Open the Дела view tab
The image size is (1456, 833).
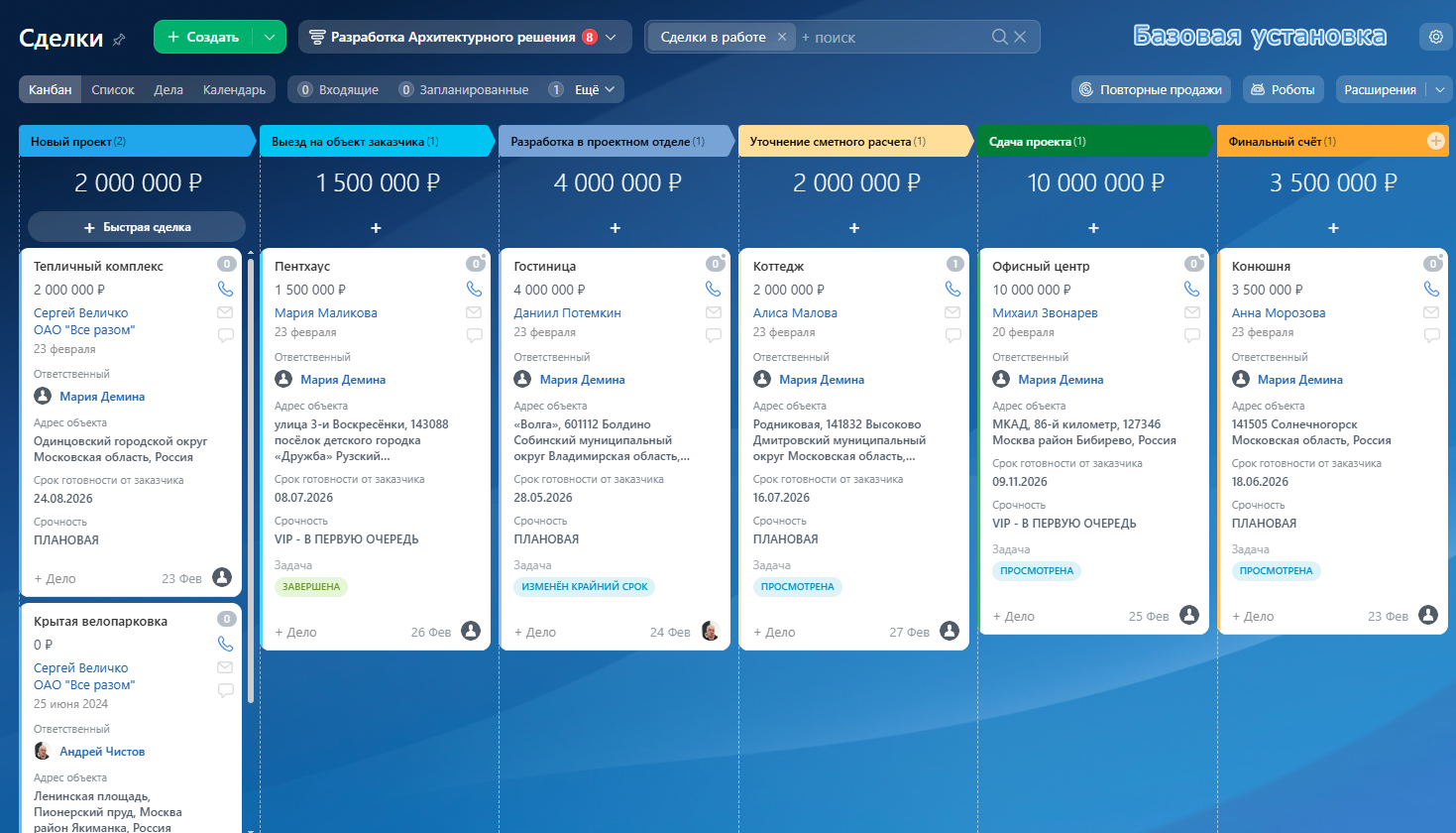coord(168,89)
